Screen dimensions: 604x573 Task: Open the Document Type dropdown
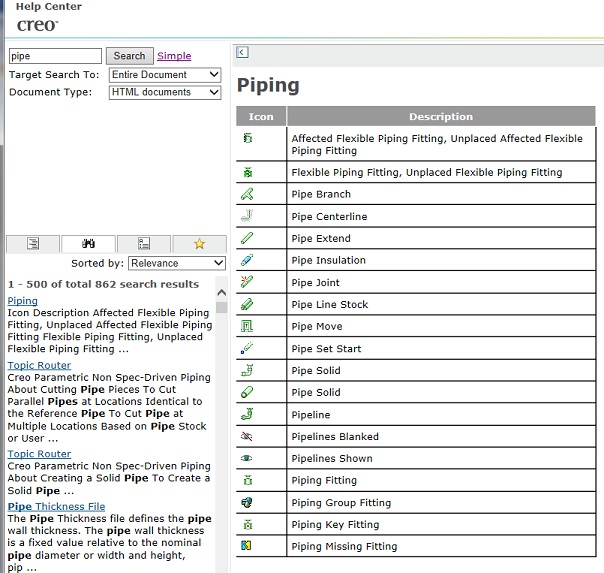[x=165, y=93]
